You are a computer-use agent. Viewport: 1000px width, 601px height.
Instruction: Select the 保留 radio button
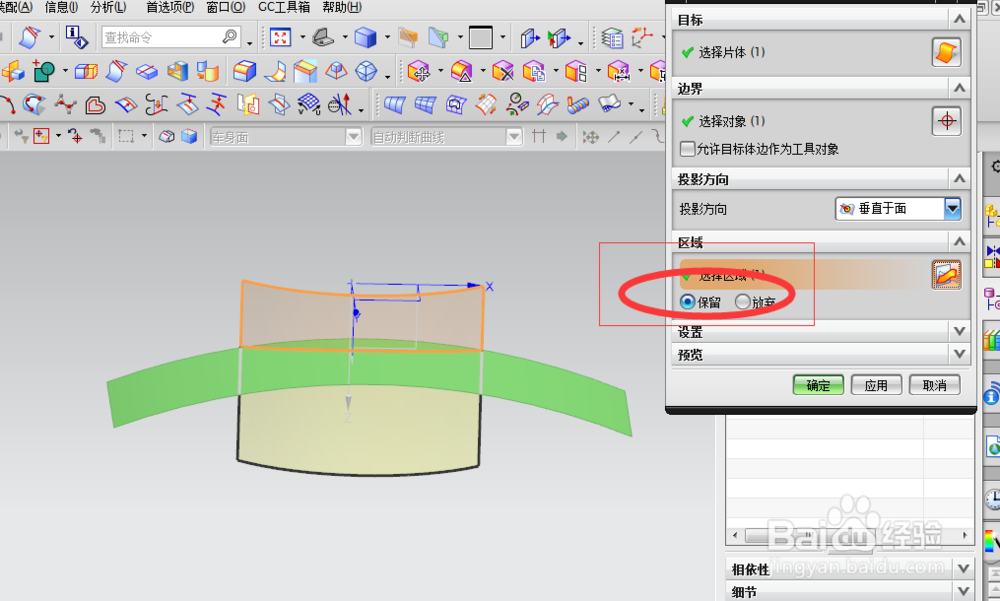[x=688, y=301]
